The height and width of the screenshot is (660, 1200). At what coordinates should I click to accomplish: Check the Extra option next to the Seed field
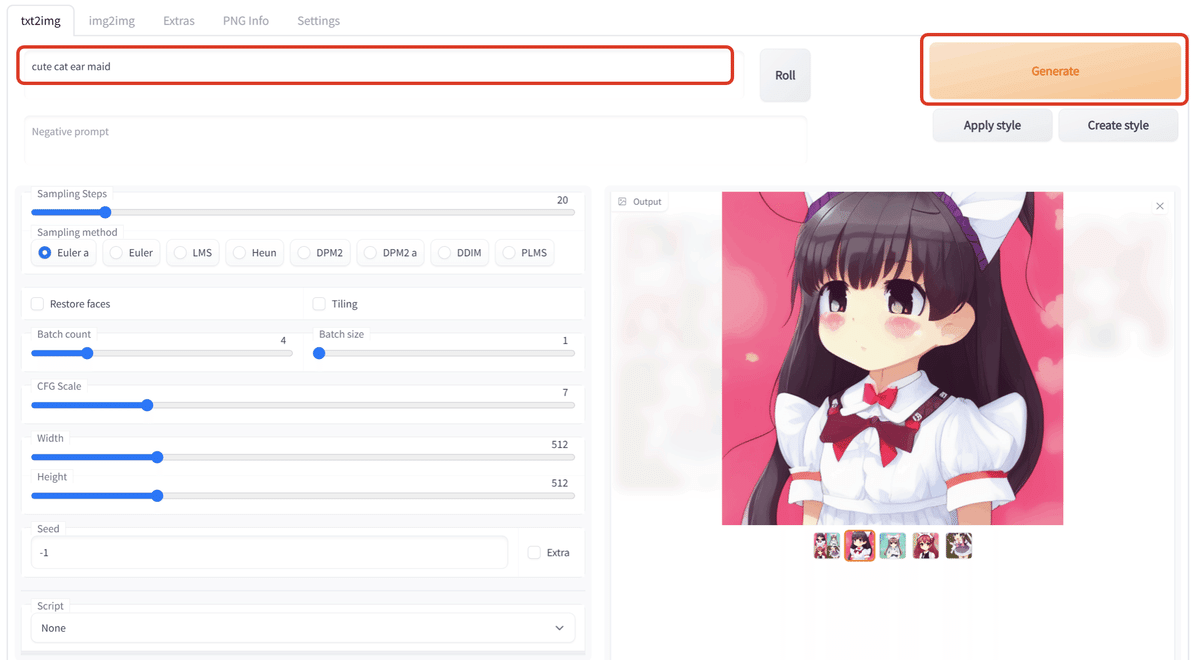[x=534, y=552]
